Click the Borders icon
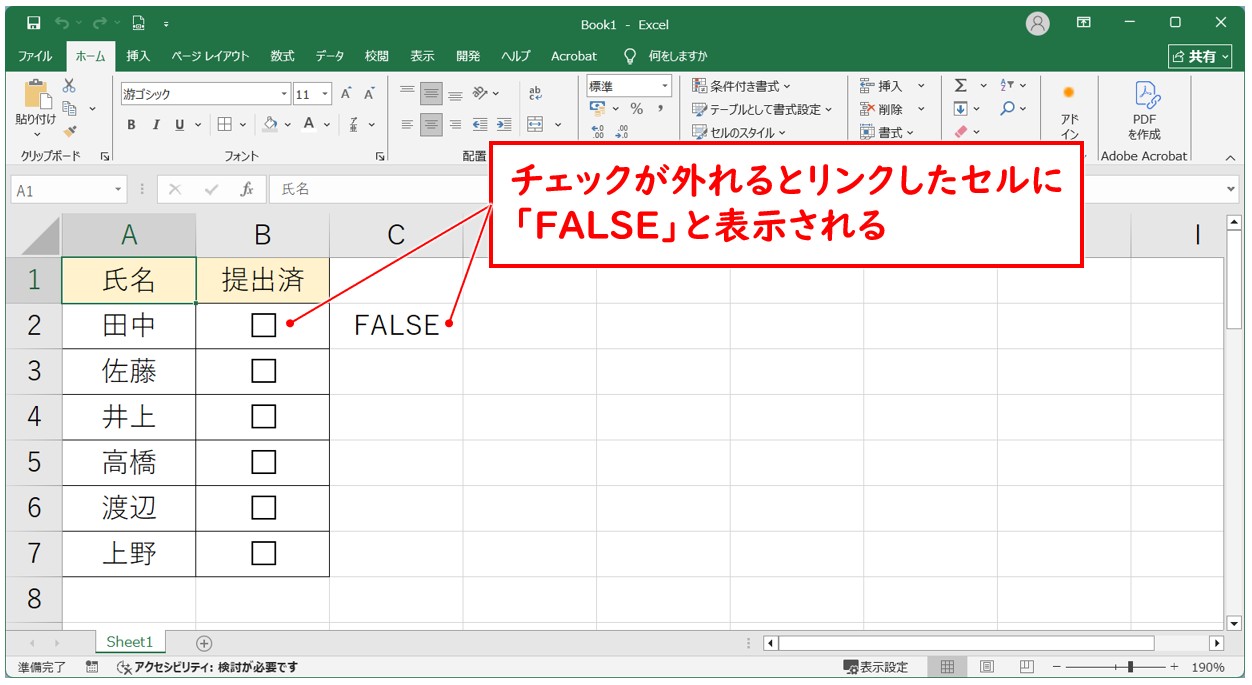Screen dimensions: 1252x685 [225, 125]
